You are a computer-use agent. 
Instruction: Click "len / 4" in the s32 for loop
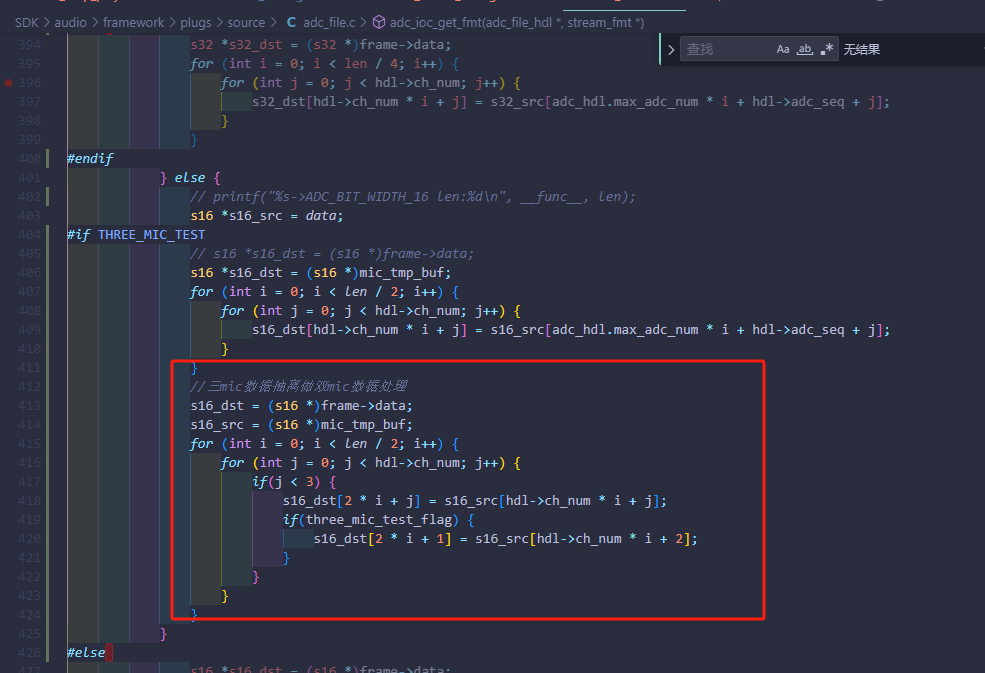pyautogui.click(x=371, y=63)
